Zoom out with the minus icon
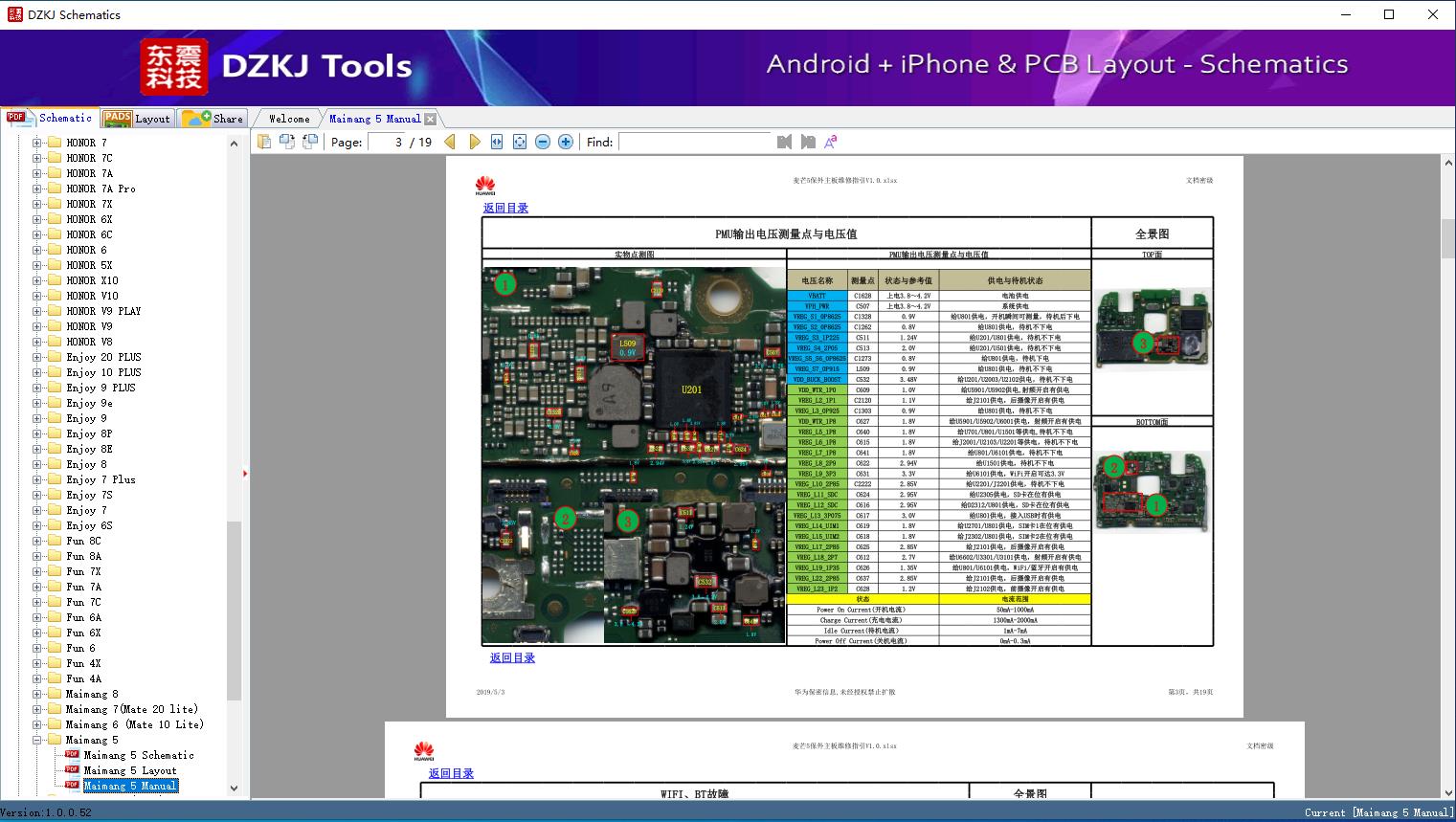 click(543, 142)
